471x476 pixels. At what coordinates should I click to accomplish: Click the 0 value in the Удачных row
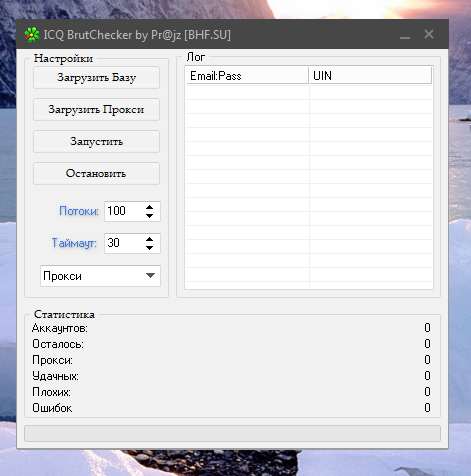427,376
